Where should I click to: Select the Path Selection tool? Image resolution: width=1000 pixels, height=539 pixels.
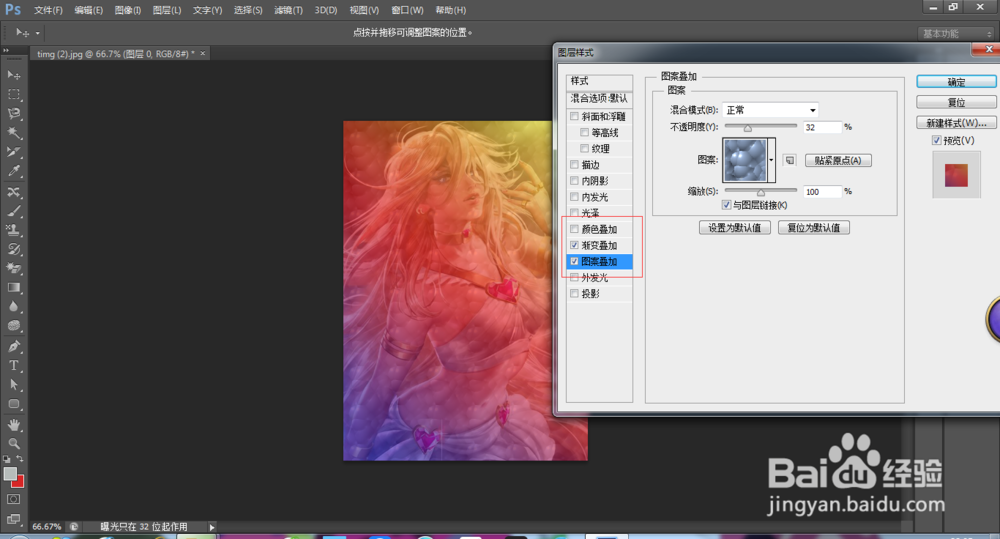click(13, 385)
